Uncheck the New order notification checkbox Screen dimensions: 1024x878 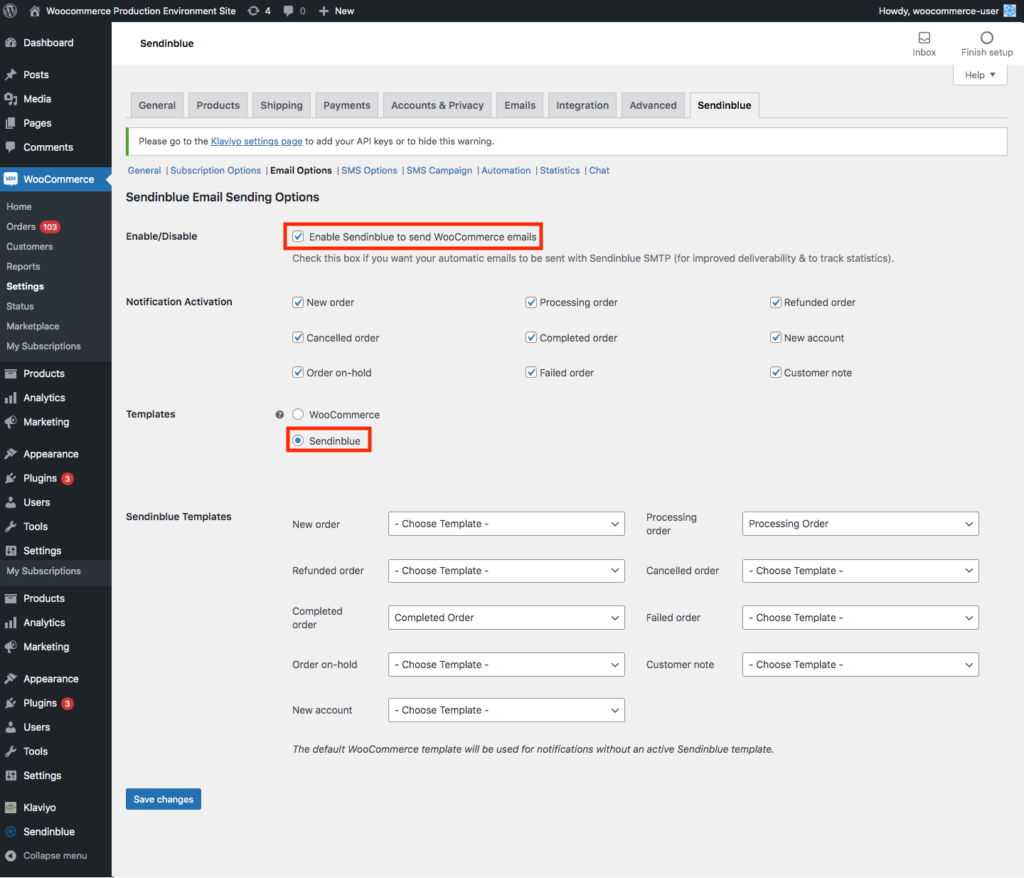tap(298, 302)
